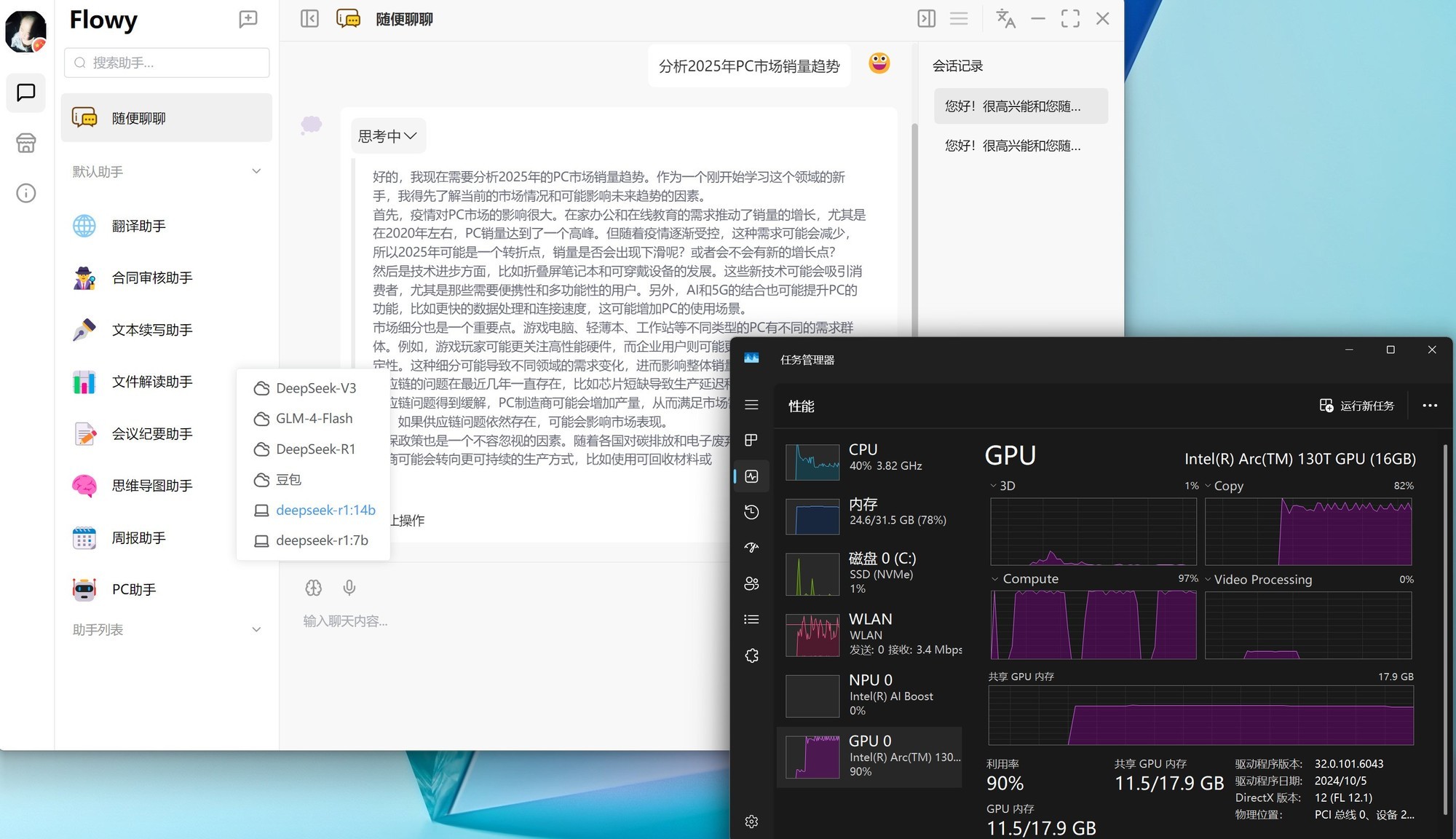This screenshot has height=839, width=1456.
Task: Click the translate icon in Flowy title bar
Action: pos(1005,19)
